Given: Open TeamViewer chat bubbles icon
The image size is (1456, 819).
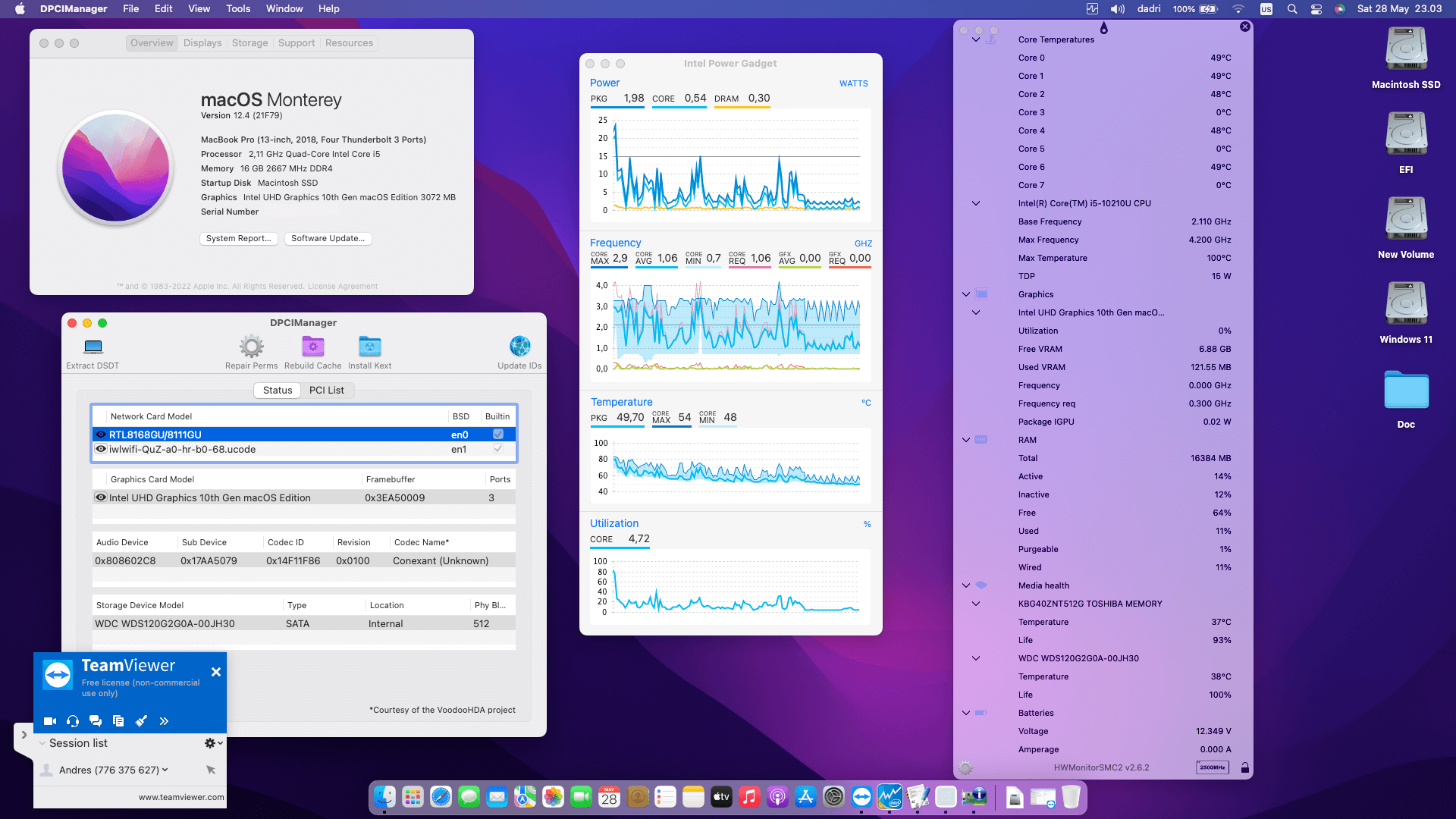Looking at the screenshot, I should coord(96,721).
